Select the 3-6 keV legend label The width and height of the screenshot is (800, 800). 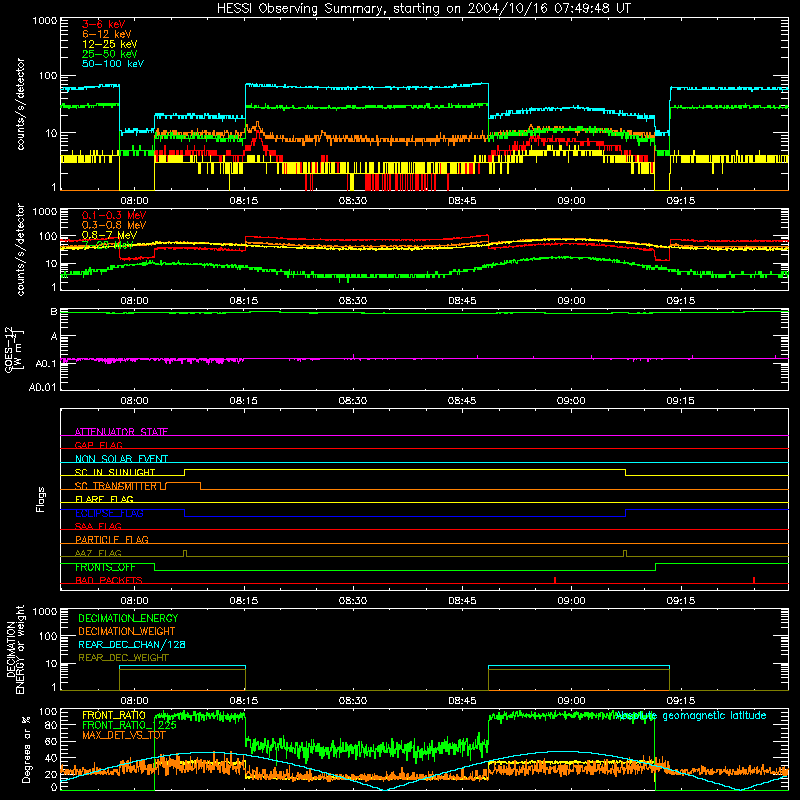104,24
